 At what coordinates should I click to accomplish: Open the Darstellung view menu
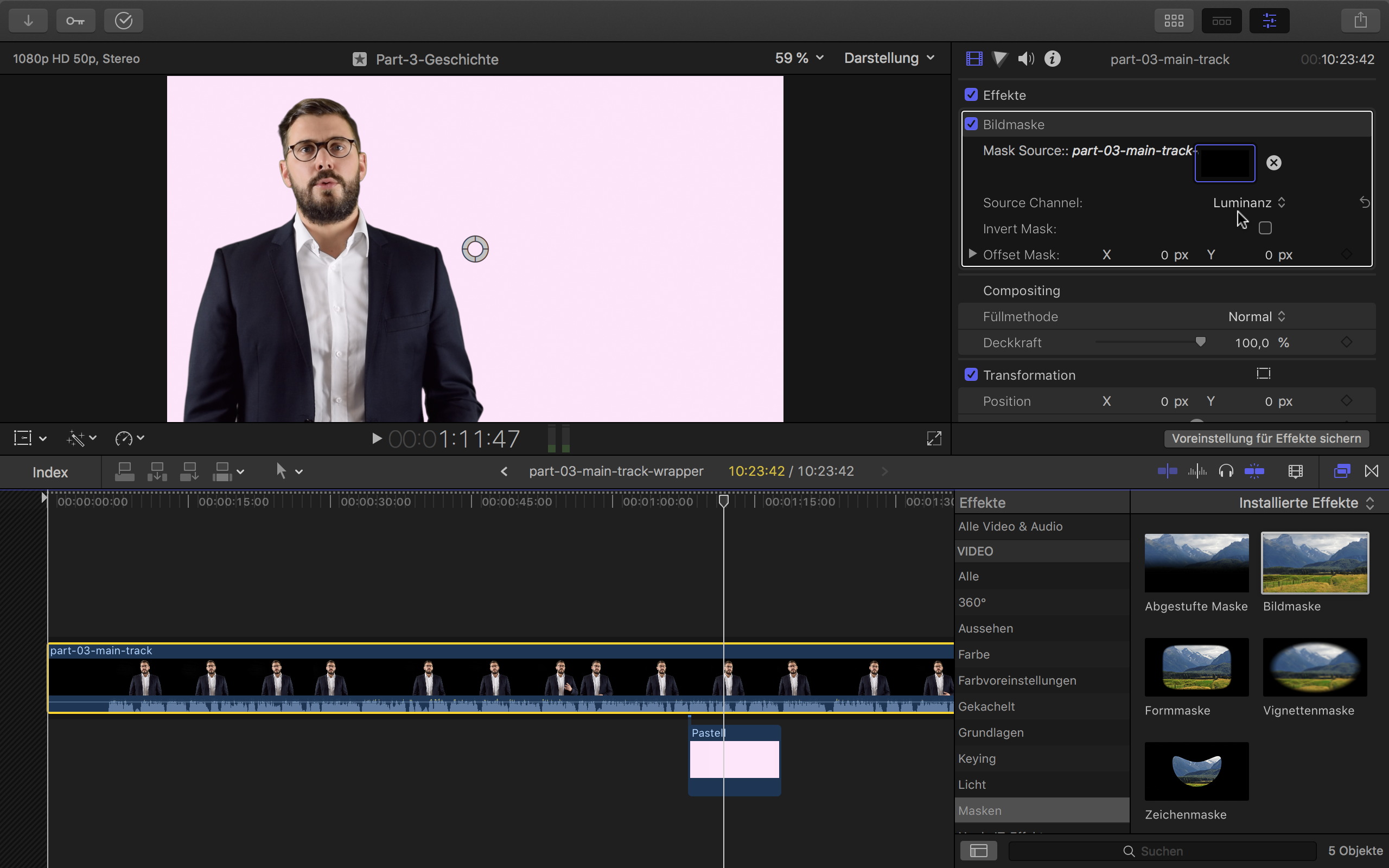coord(889,58)
